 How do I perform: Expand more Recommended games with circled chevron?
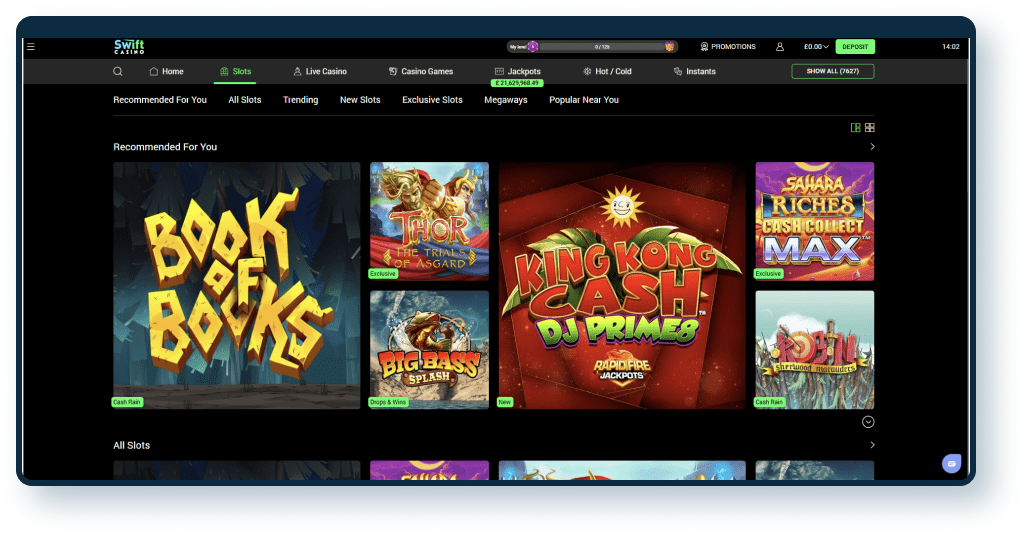pos(868,422)
